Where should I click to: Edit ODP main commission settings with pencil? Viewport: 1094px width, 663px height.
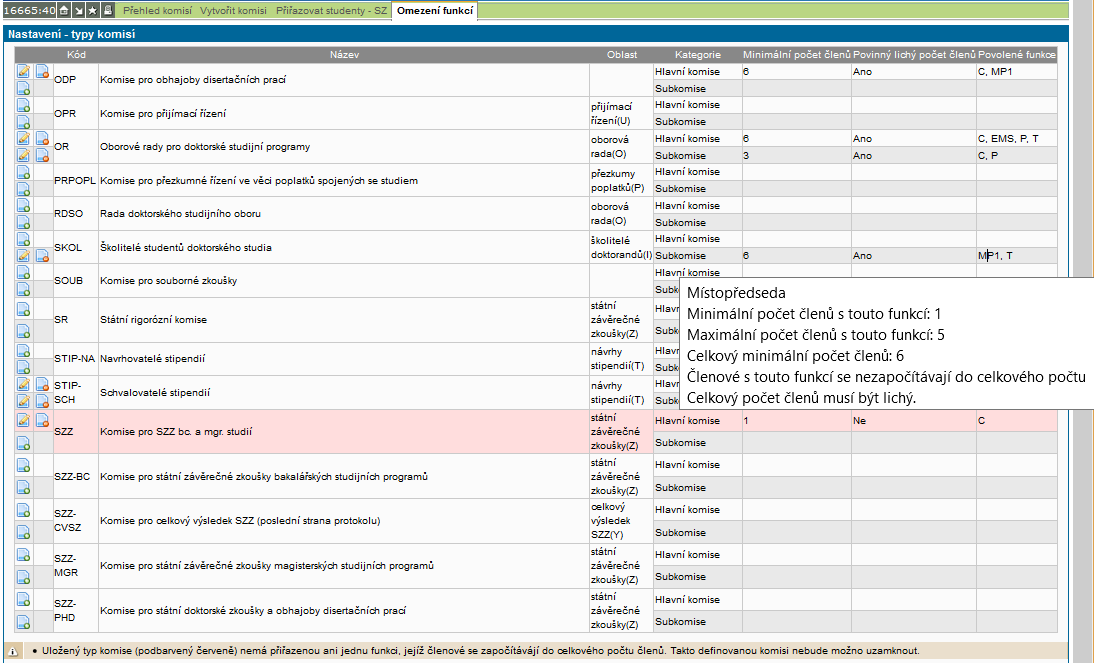[x=24, y=72]
